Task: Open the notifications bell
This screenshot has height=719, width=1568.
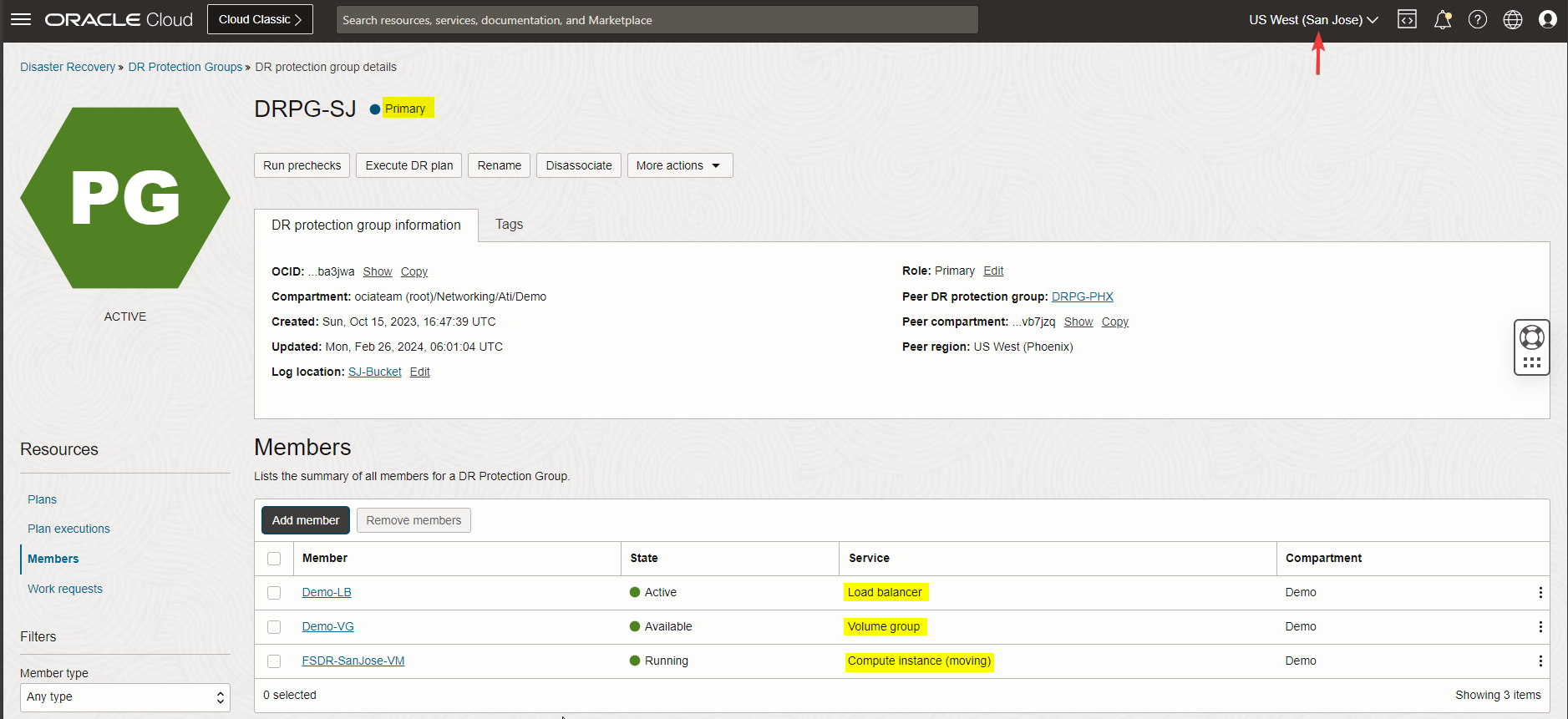Action: 1443,19
